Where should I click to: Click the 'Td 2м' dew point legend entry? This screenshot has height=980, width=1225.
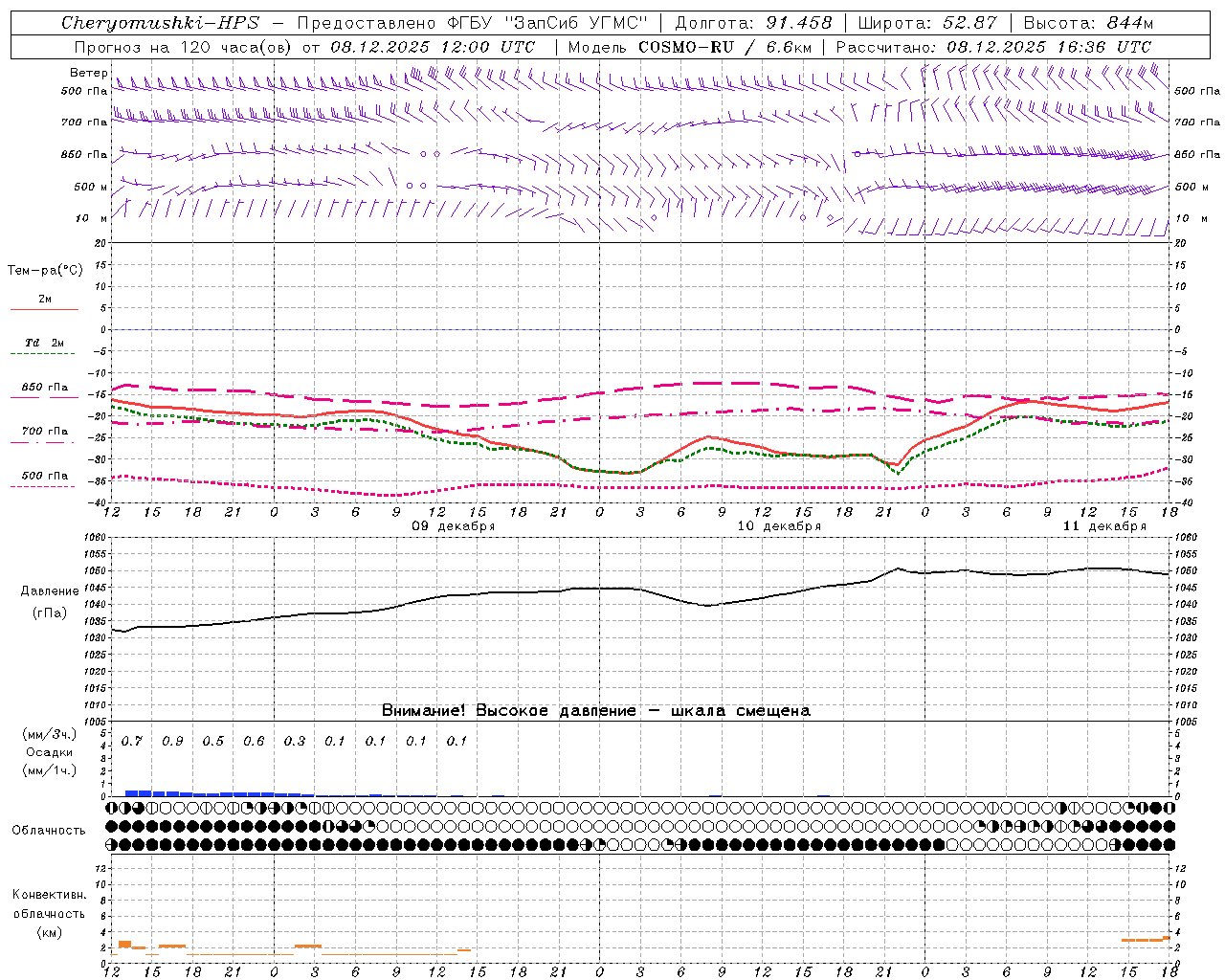click(44, 343)
